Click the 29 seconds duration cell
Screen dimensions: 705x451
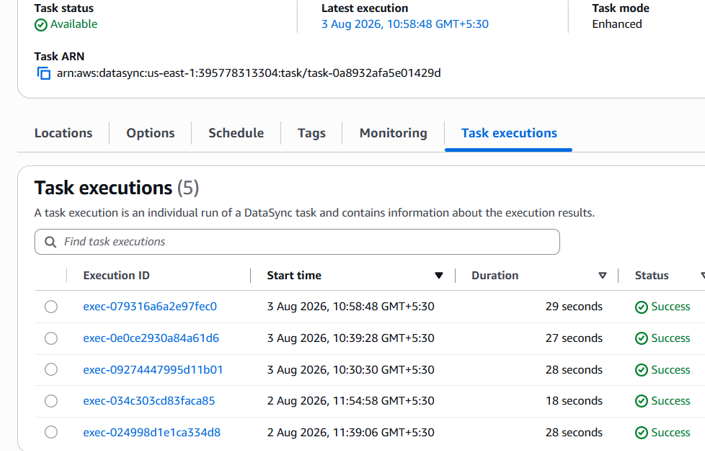(574, 307)
